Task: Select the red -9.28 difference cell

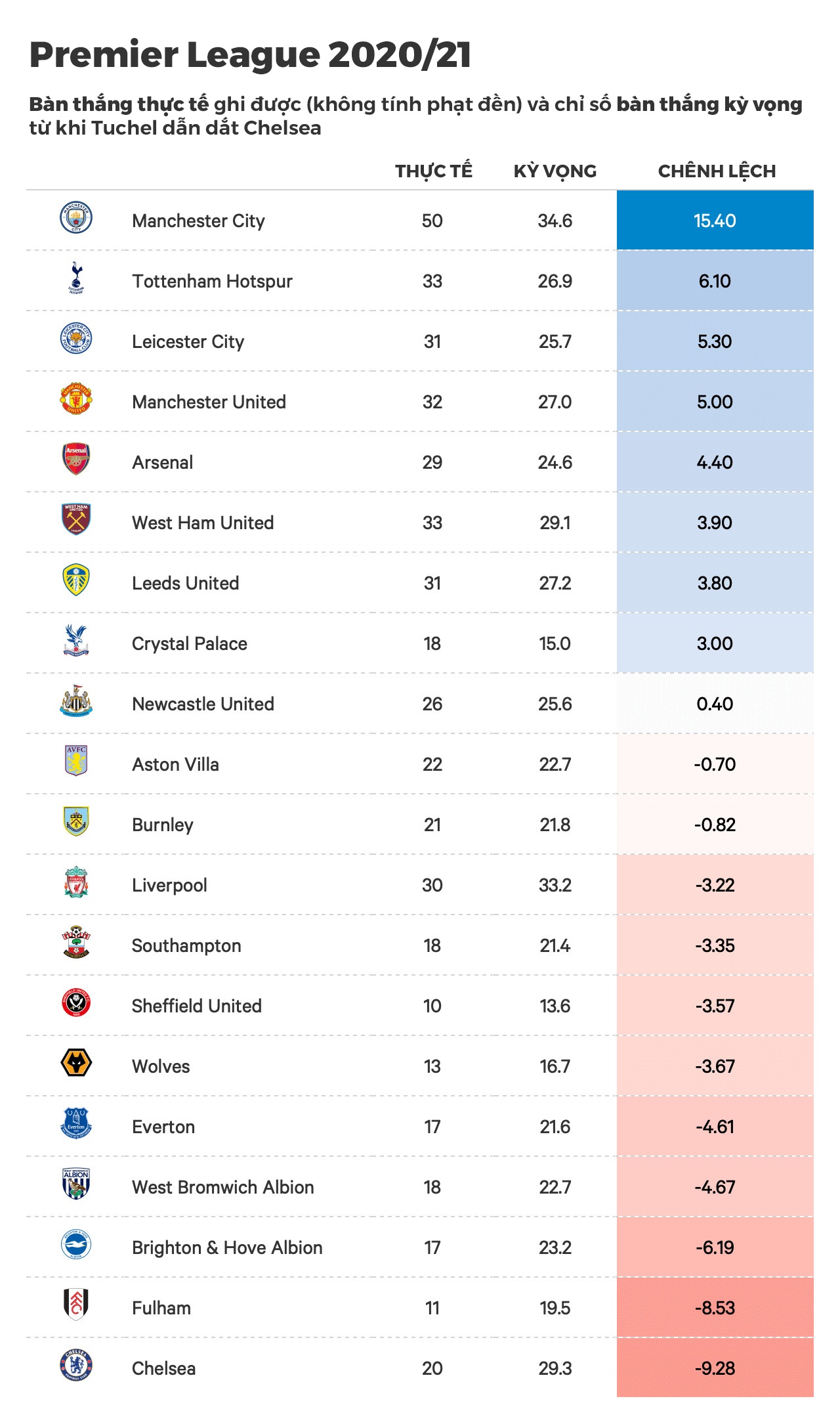Action: point(715,1368)
